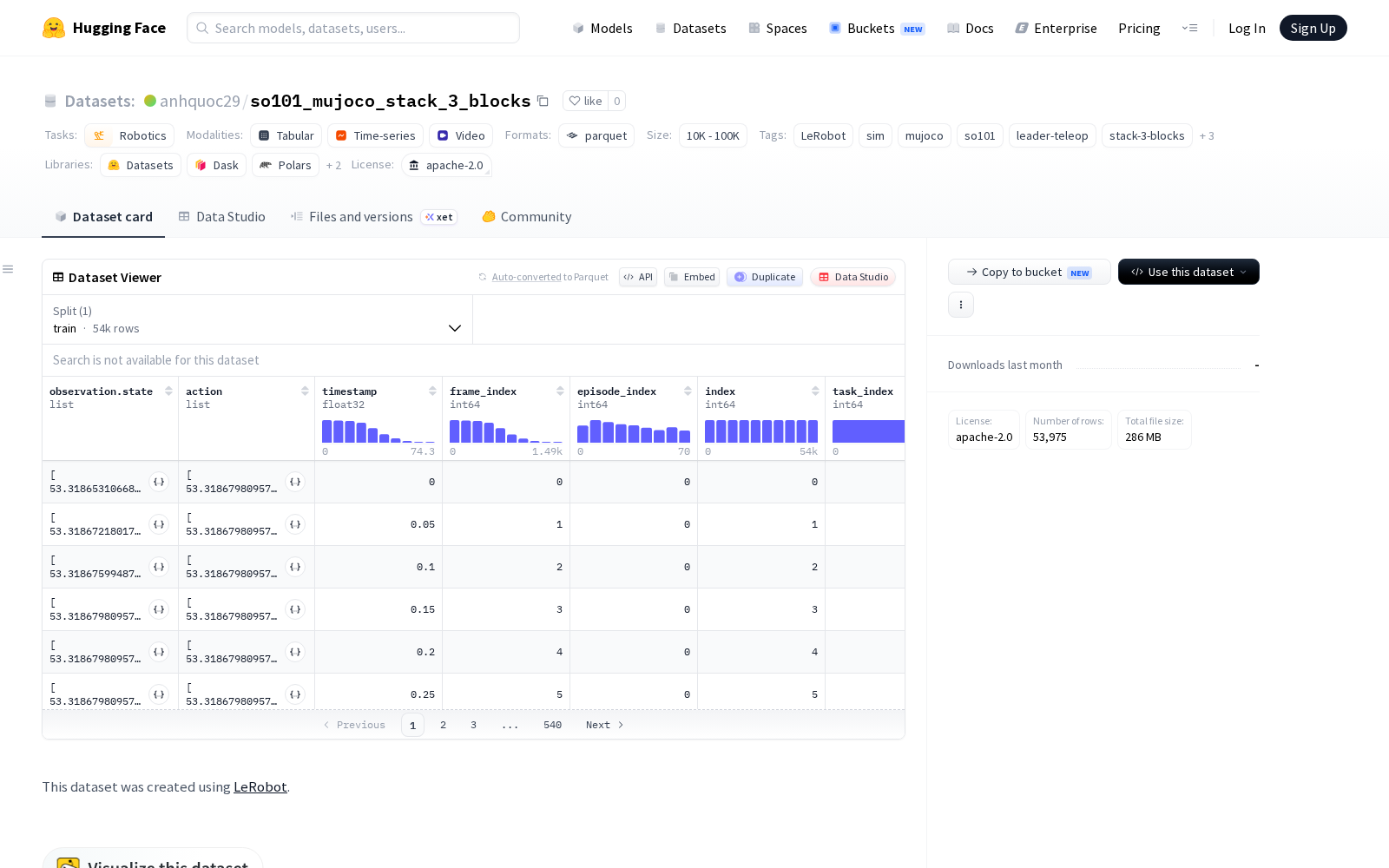Expand action value in timestamp 0.1 row

(x=295, y=567)
